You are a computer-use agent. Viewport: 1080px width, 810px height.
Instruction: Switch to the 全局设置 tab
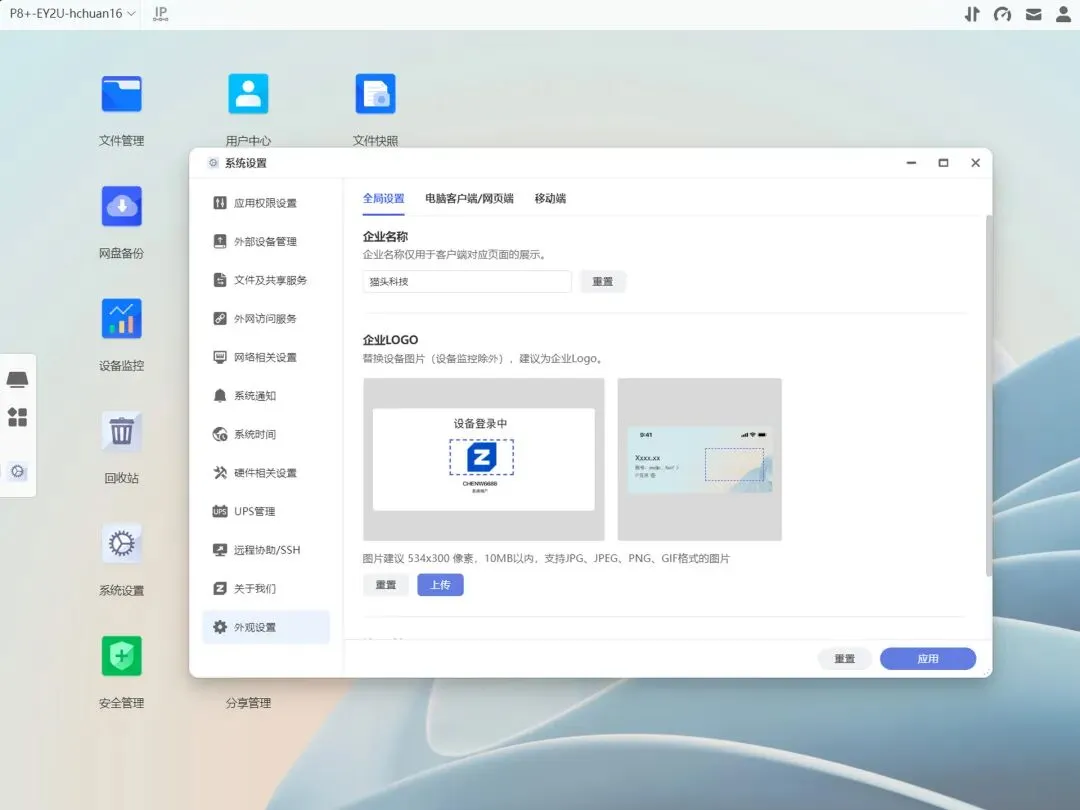[x=384, y=198]
